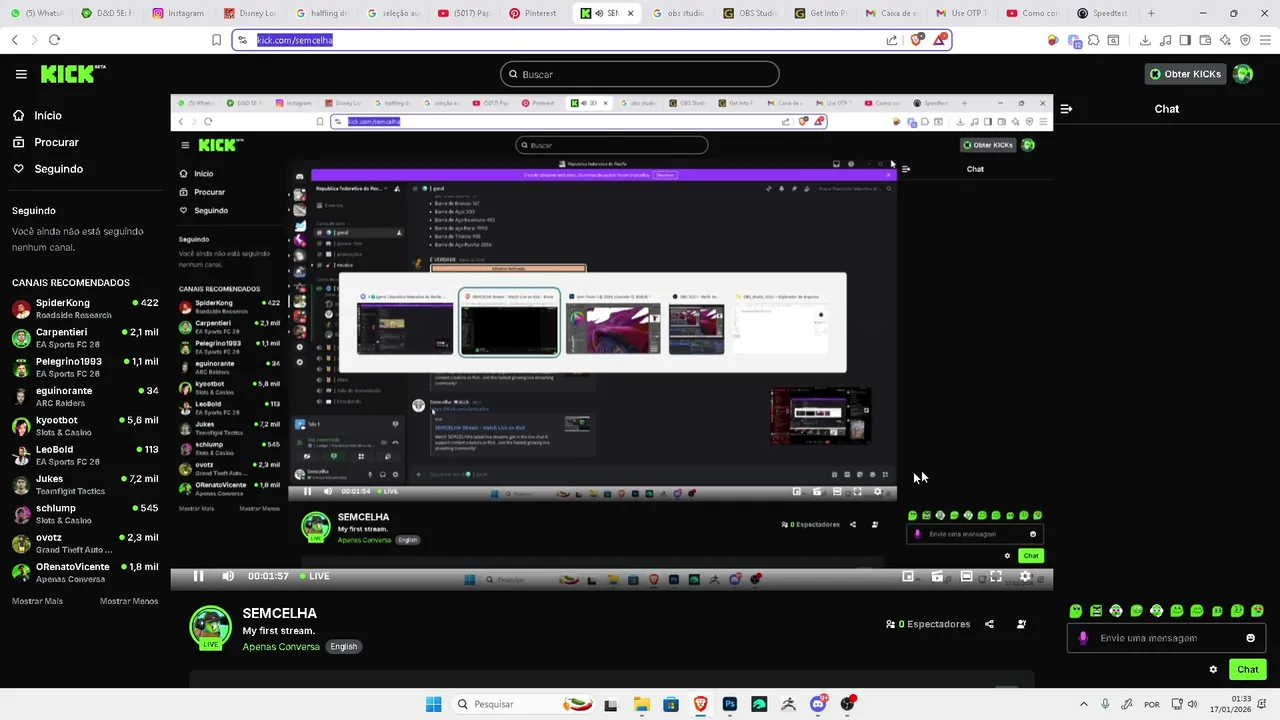Open kyootbot recommended channel

pyautogui.click(x=85, y=426)
